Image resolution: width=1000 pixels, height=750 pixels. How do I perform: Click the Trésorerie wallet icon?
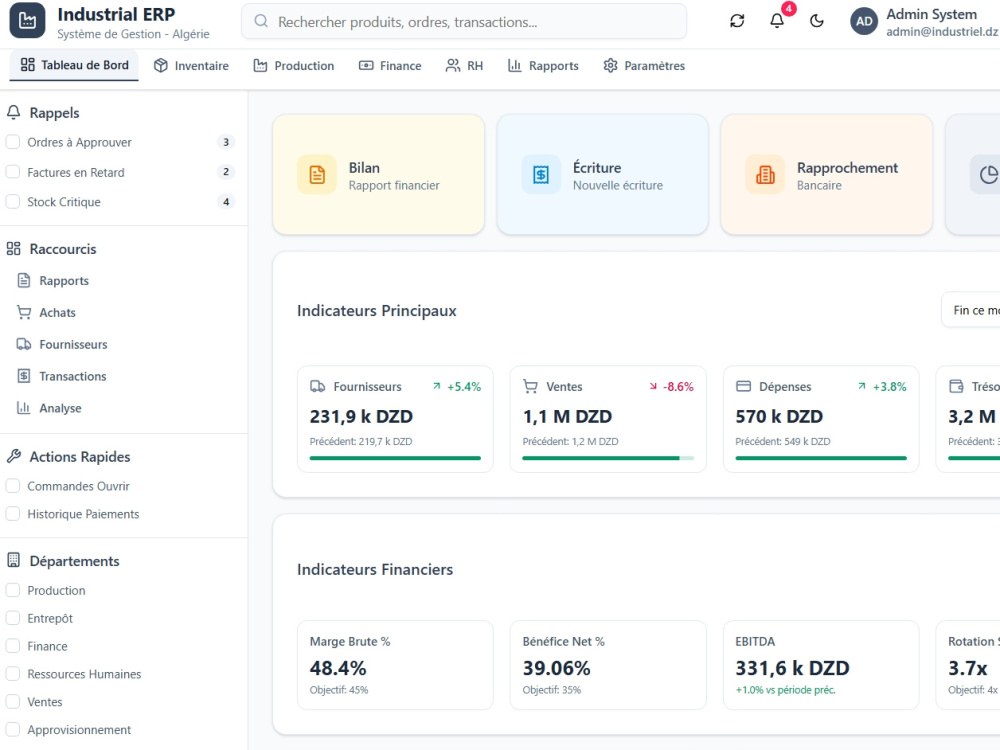(956, 386)
